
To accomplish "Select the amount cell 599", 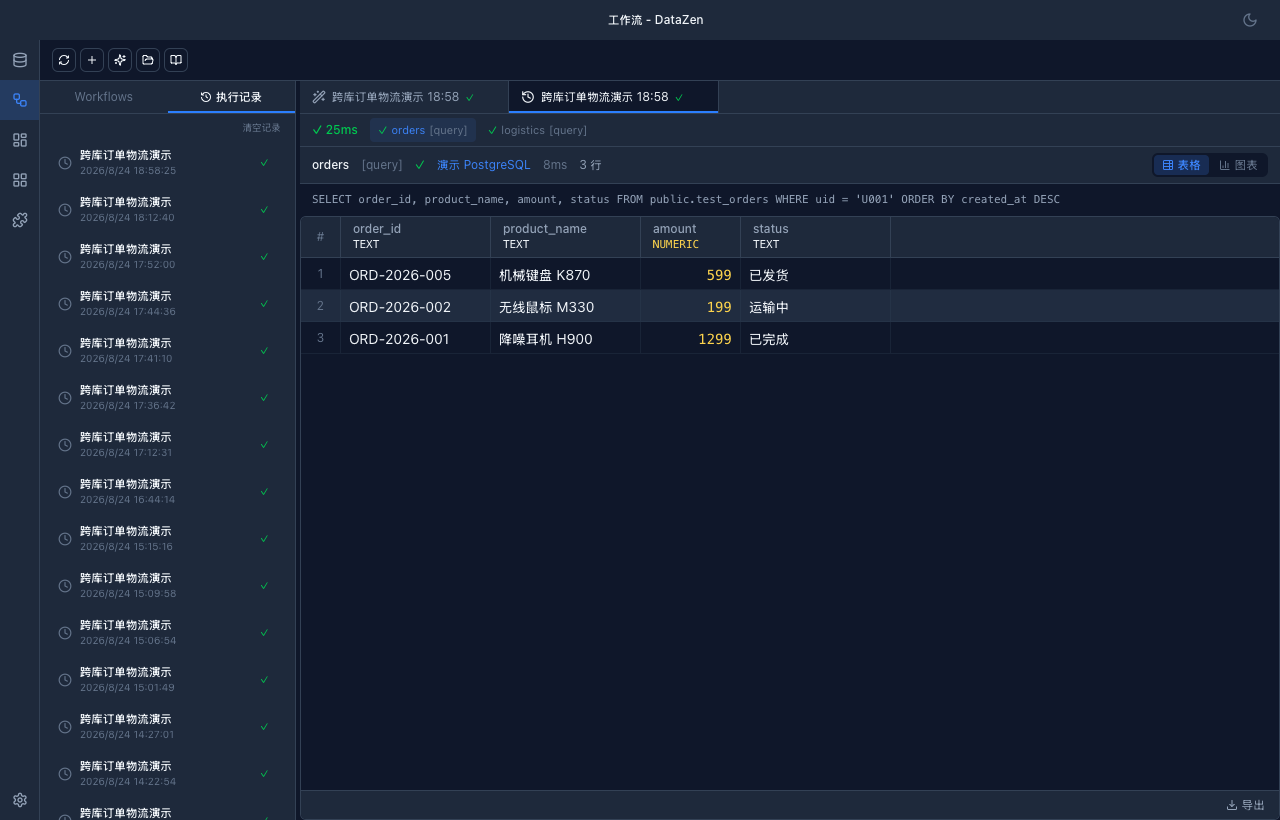I will (690, 274).
